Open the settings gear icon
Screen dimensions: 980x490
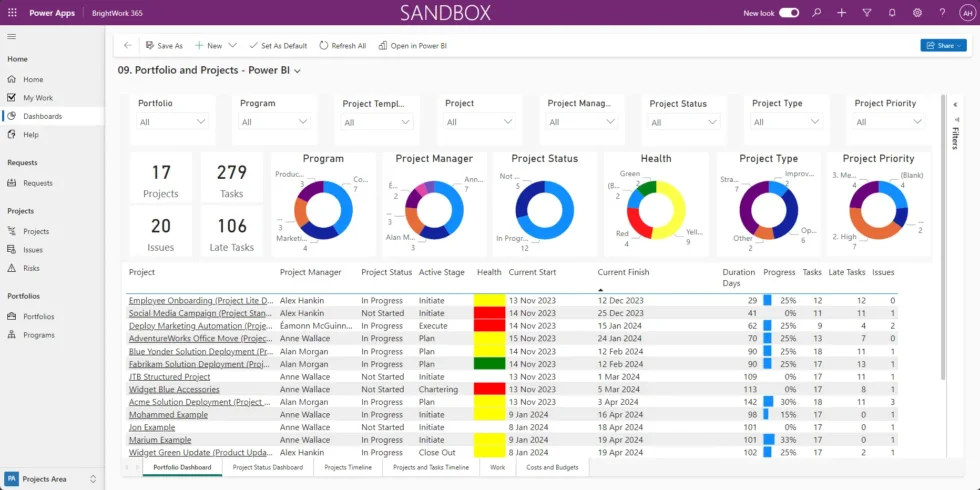tap(917, 12)
